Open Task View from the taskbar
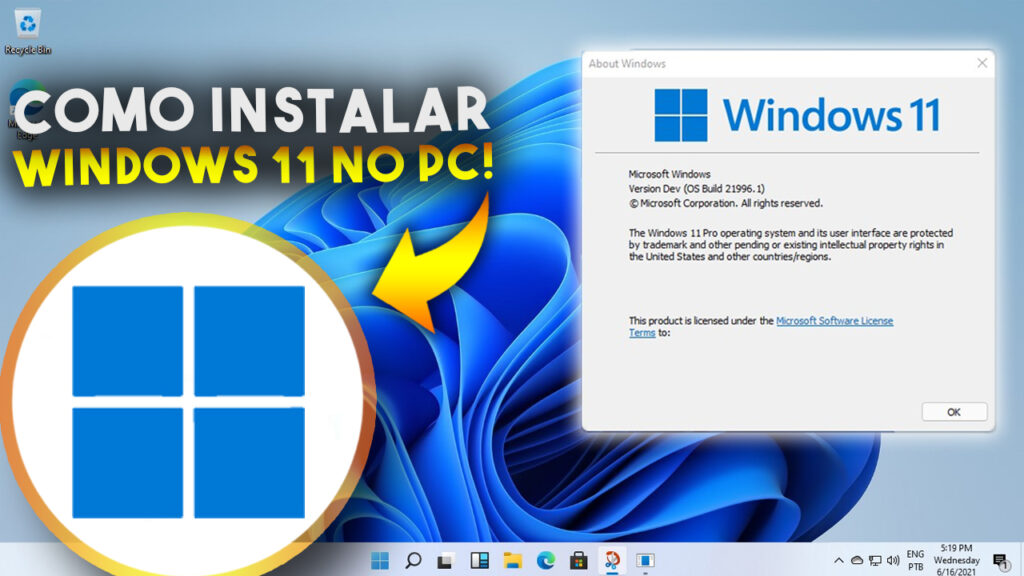Viewport: 1024px width, 576px height. tap(446, 560)
